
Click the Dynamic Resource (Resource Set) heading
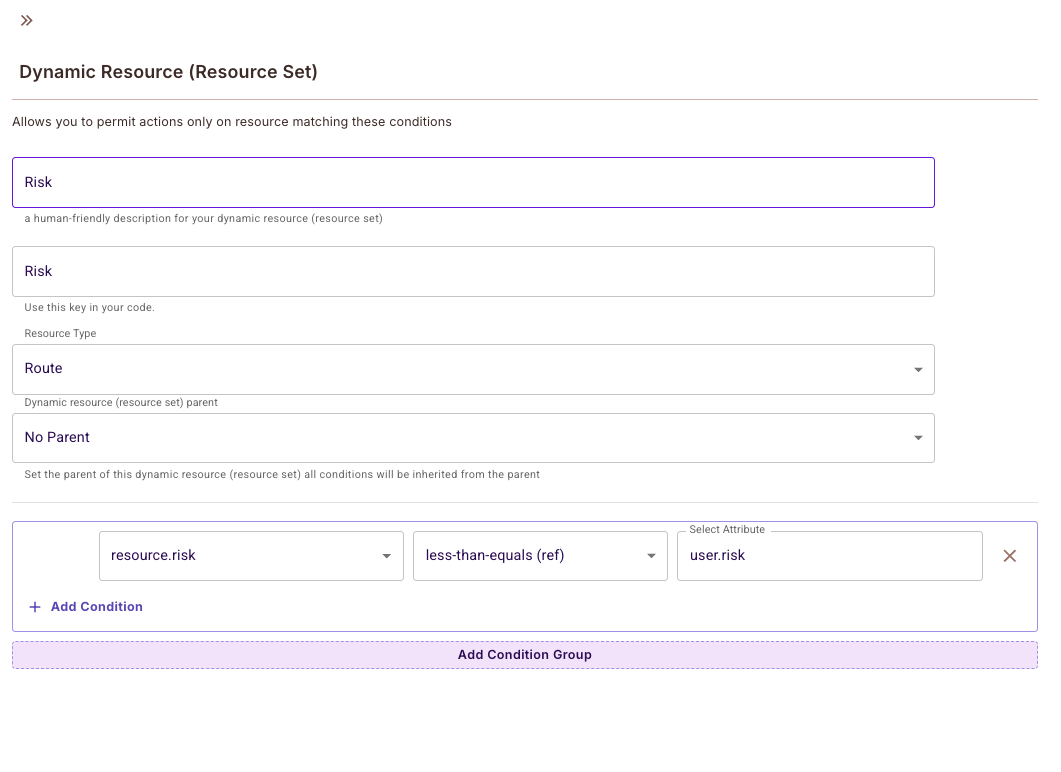(168, 72)
